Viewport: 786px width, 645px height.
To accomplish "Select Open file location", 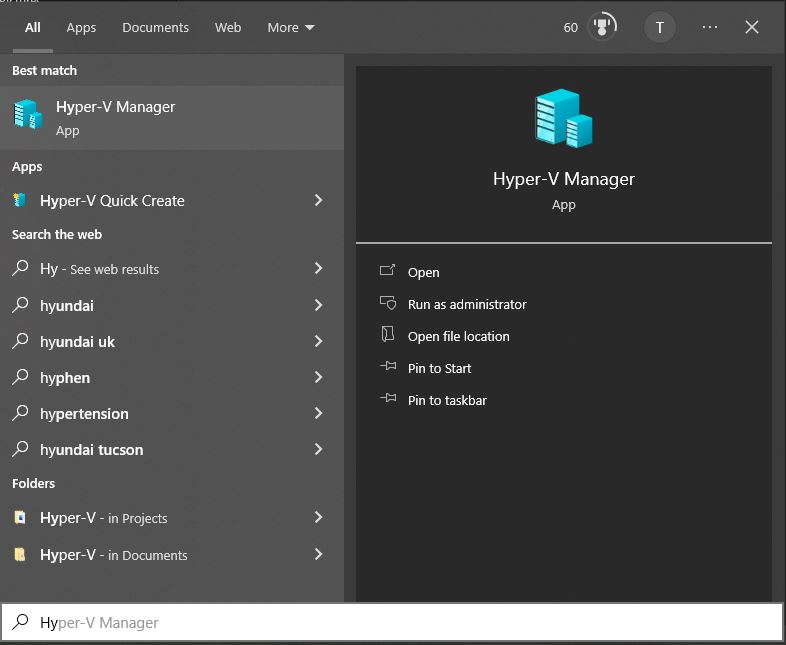I will click(458, 336).
